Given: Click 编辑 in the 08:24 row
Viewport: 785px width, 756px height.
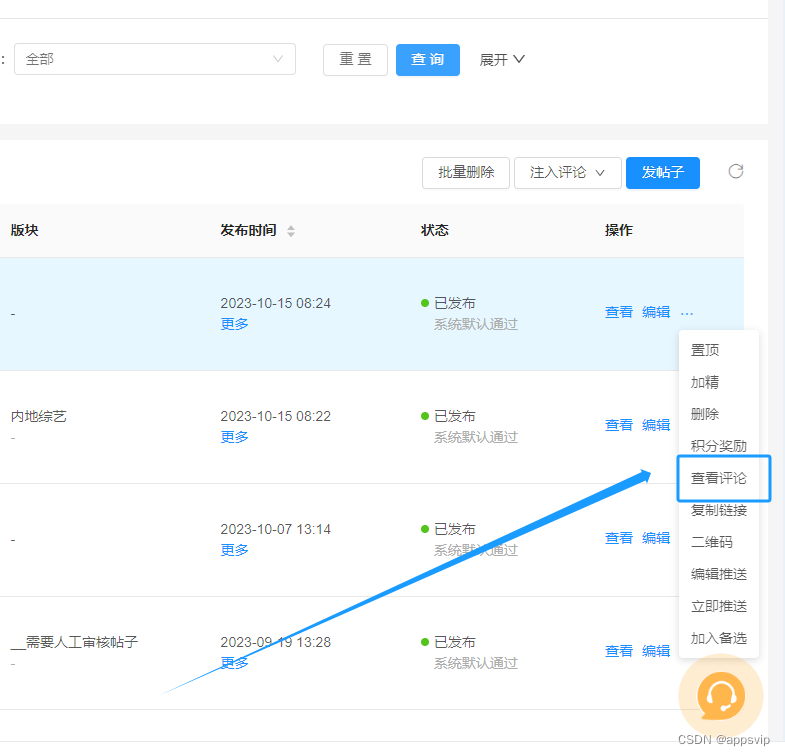Looking at the screenshot, I should pos(656,312).
